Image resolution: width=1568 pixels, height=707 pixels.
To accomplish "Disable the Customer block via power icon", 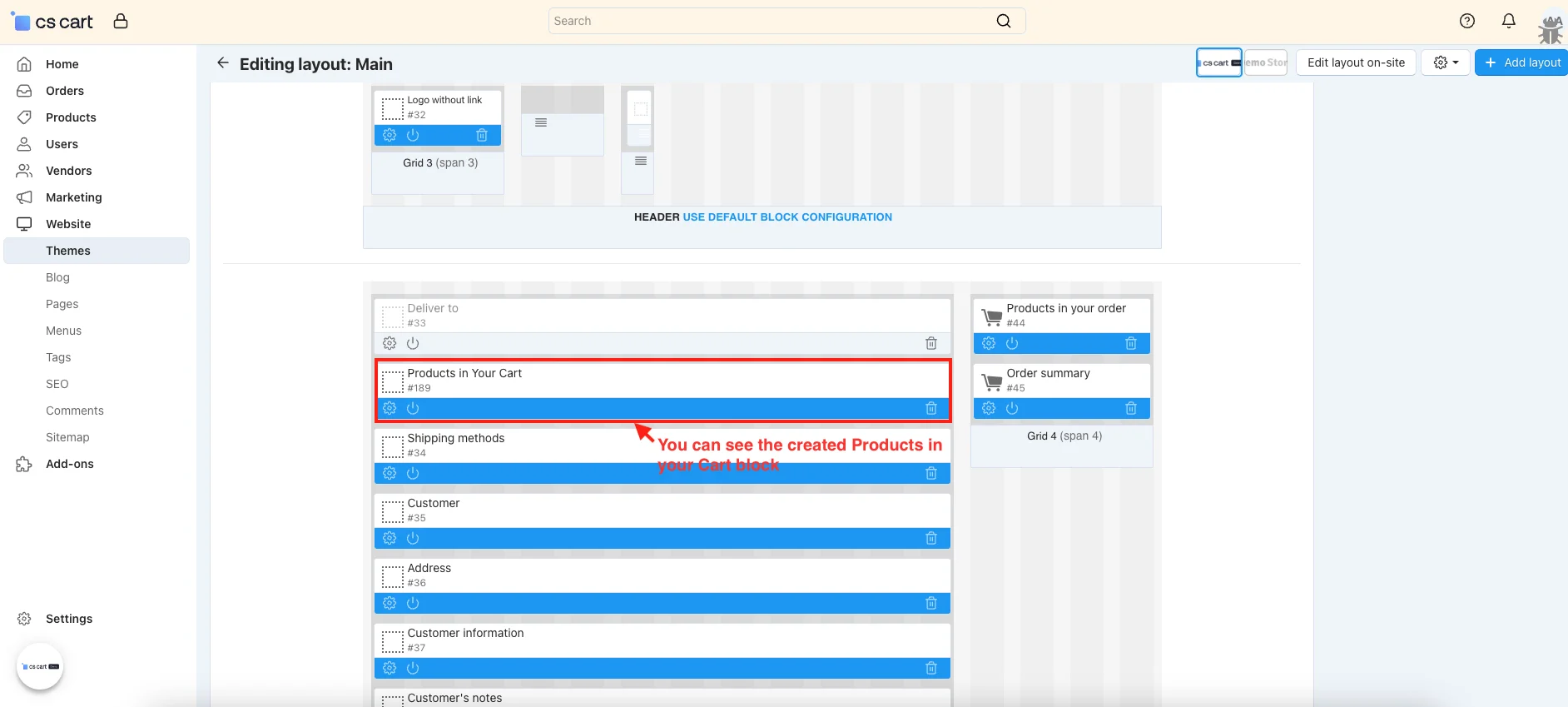I will click(x=413, y=538).
